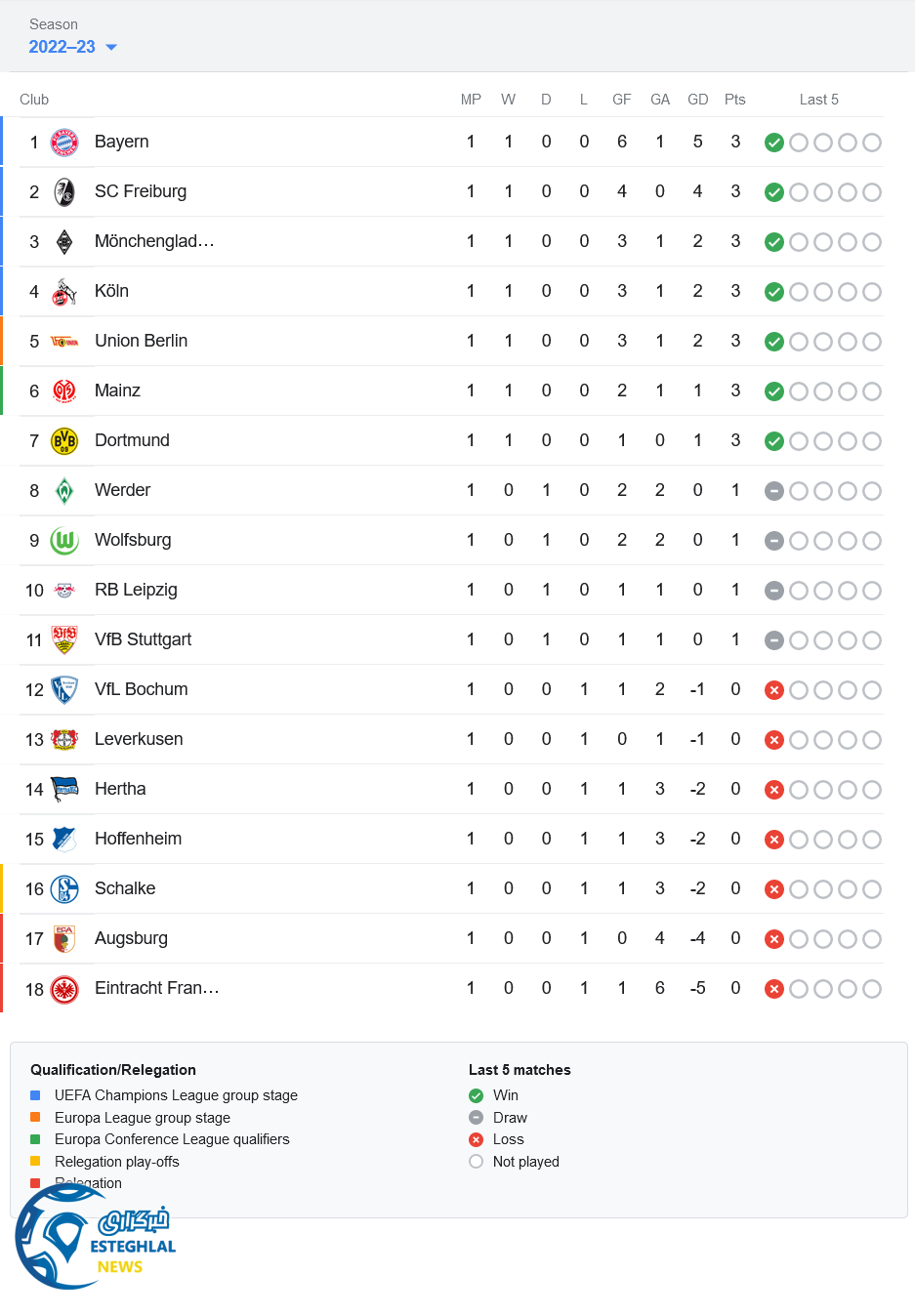This screenshot has height=1316, width=915.
Task: Click the Schalke club crest icon
Action: 64,889
